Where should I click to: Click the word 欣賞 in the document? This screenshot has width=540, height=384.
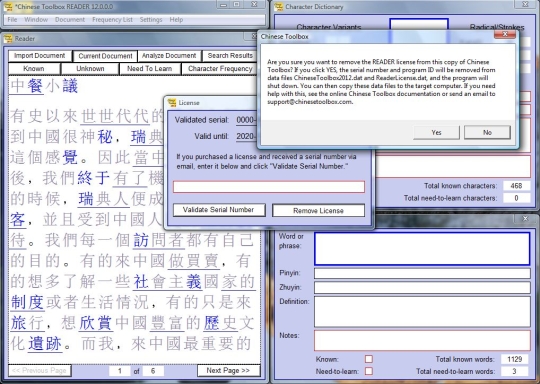[x=96, y=323]
